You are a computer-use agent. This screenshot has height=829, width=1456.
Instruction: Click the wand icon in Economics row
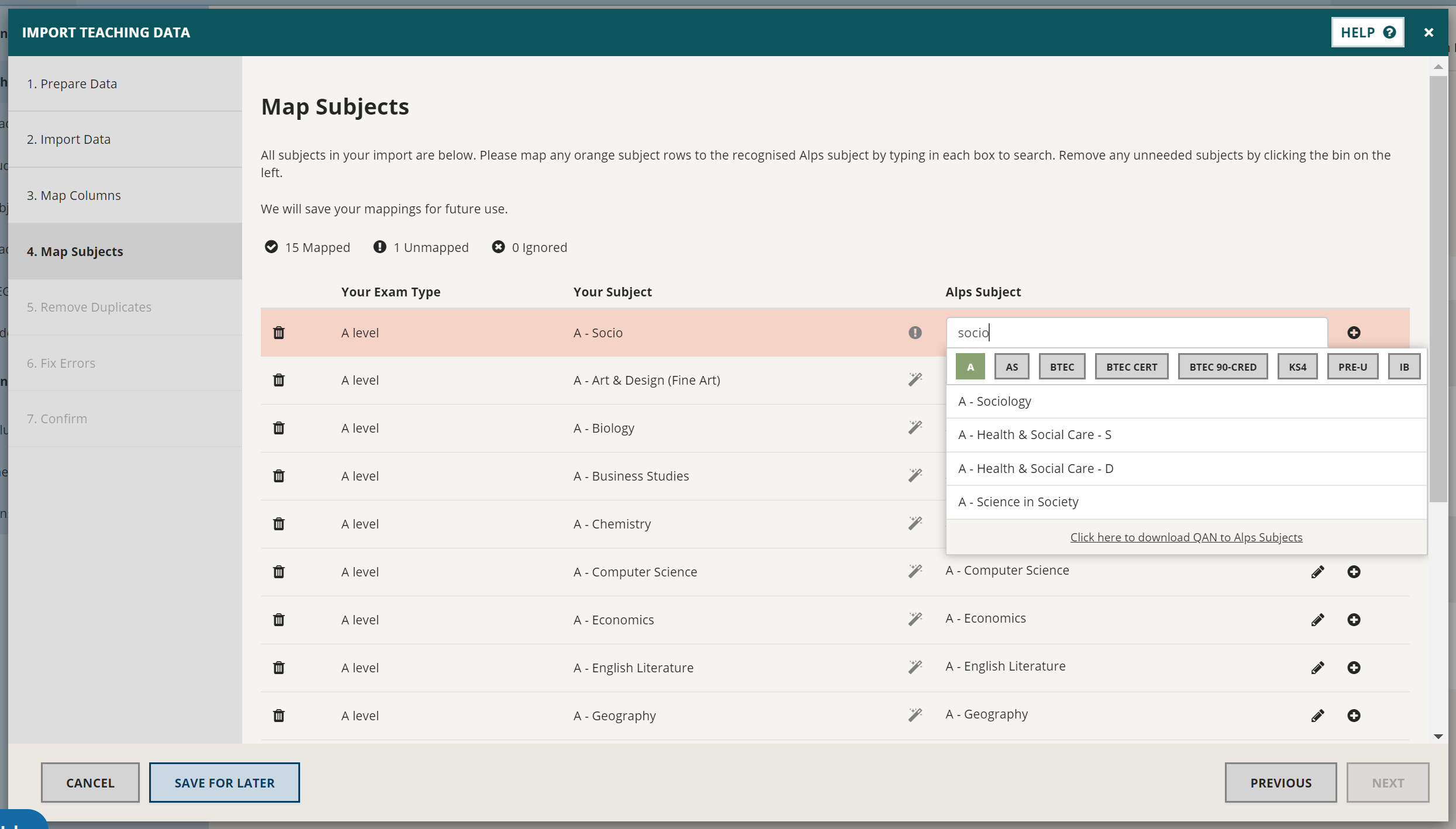(915, 619)
